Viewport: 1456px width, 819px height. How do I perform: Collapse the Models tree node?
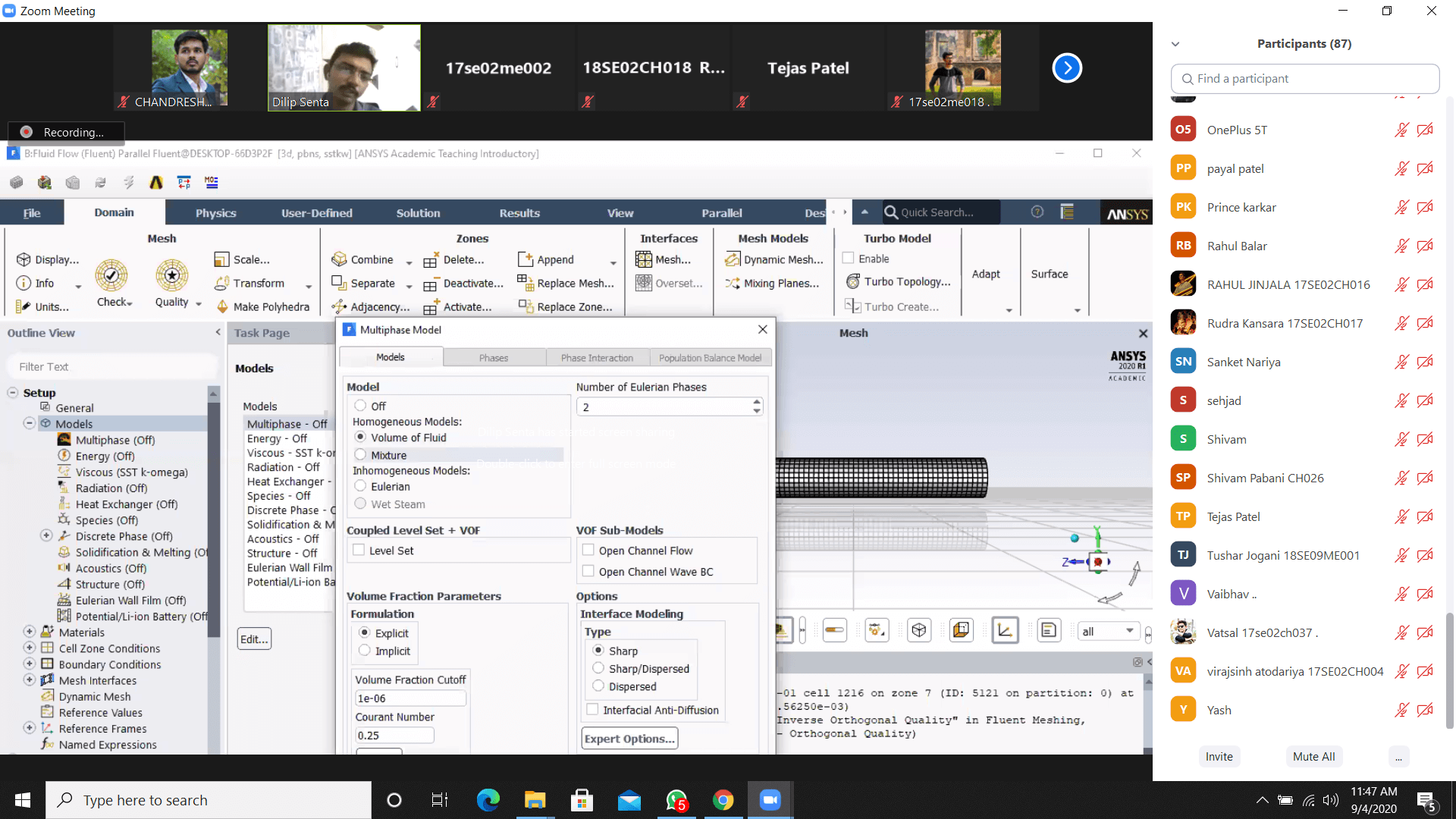[x=29, y=423]
